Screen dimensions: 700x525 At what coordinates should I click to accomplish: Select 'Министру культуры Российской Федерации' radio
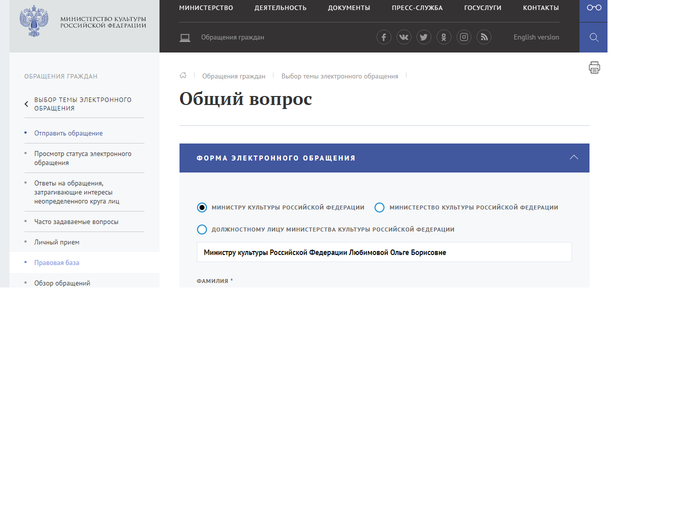[x=202, y=207]
